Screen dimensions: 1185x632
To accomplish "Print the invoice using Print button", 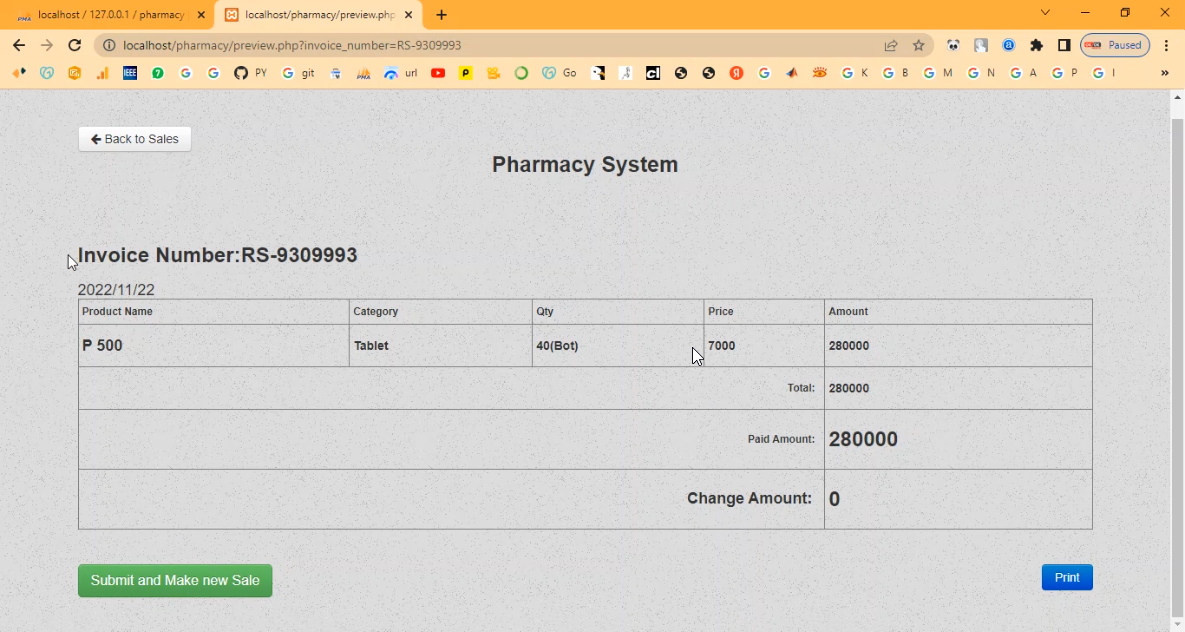I will (x=1066, y=578).
